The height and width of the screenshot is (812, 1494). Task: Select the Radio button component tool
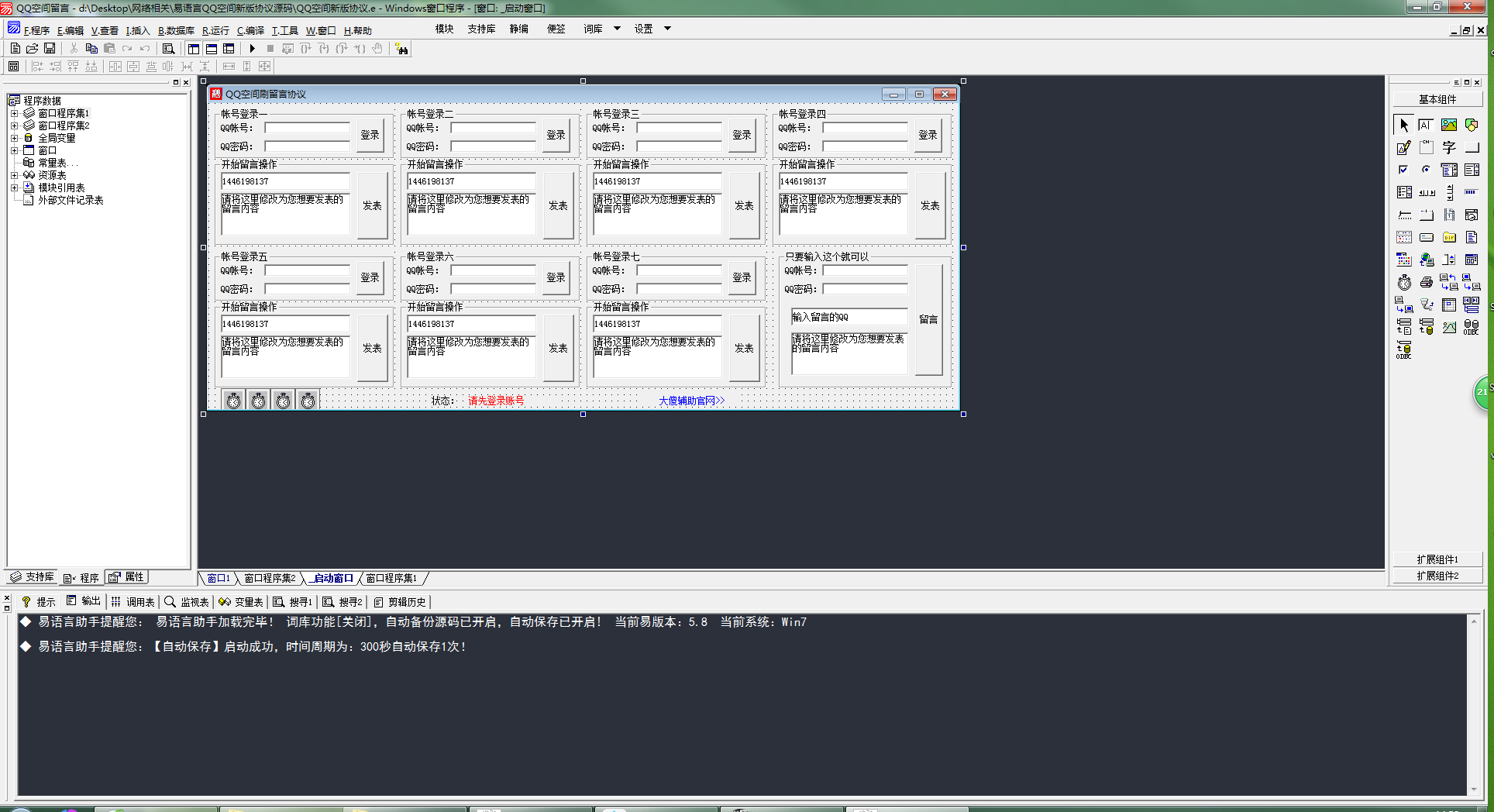(1427, 170)
